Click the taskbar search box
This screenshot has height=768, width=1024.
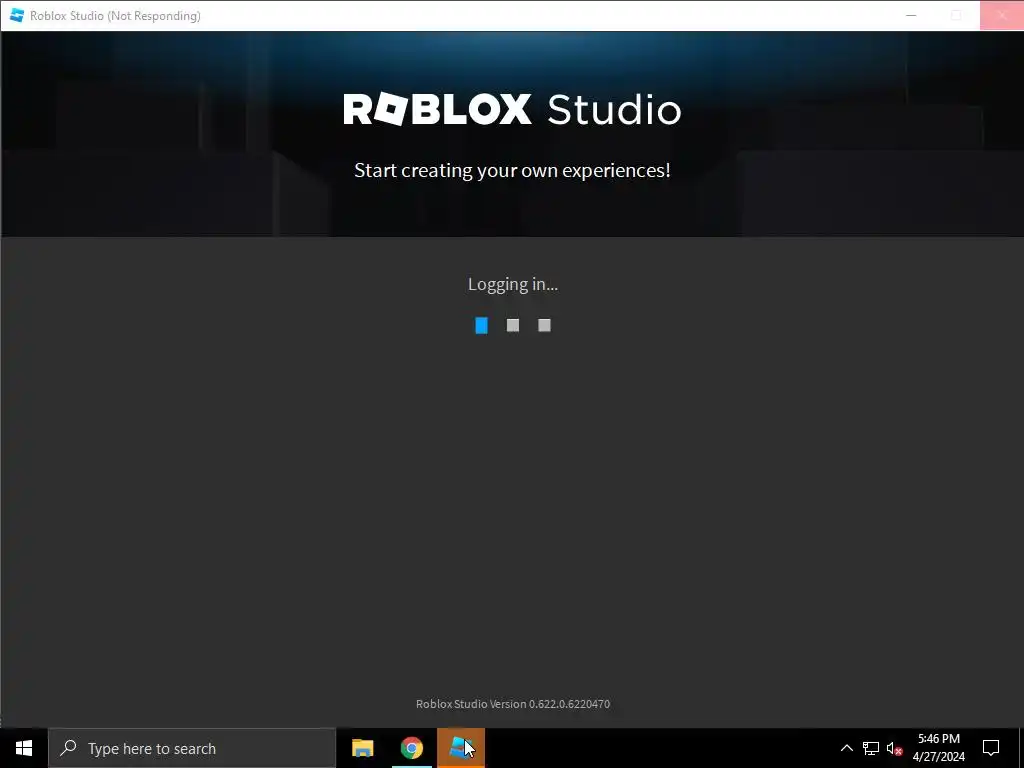pyautogui.click(x=192, y=748)
